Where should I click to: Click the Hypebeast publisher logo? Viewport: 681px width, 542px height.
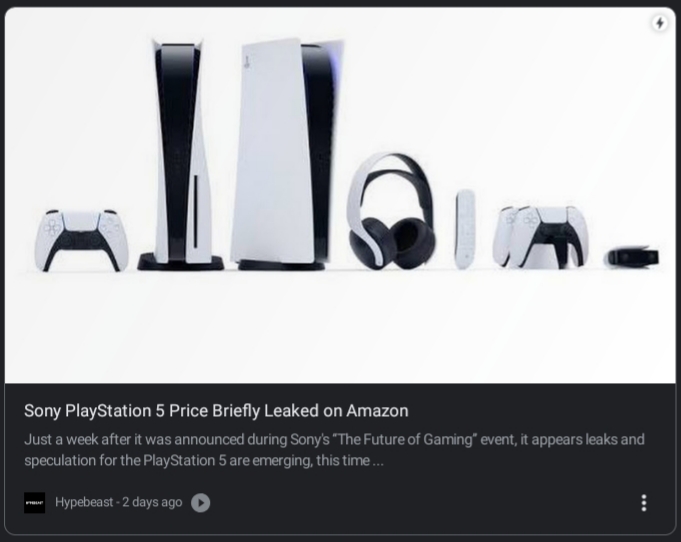click(34, 503)
